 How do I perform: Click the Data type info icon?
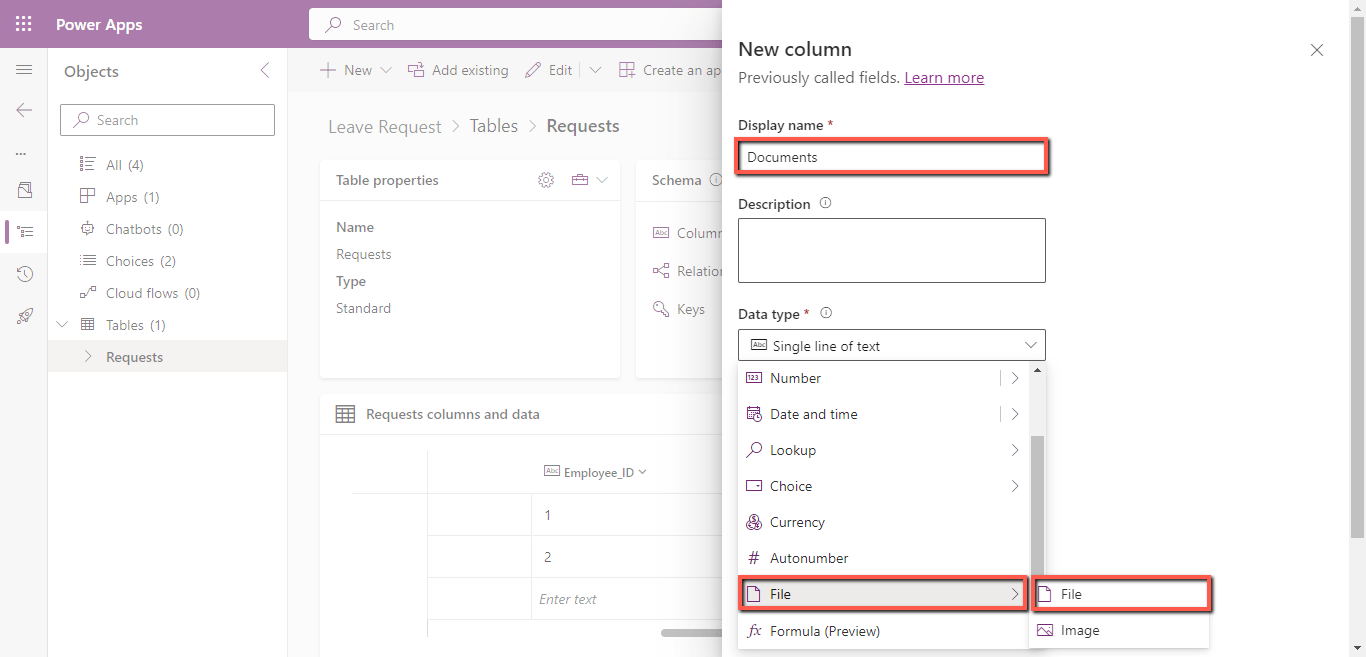tap(826, 313)
